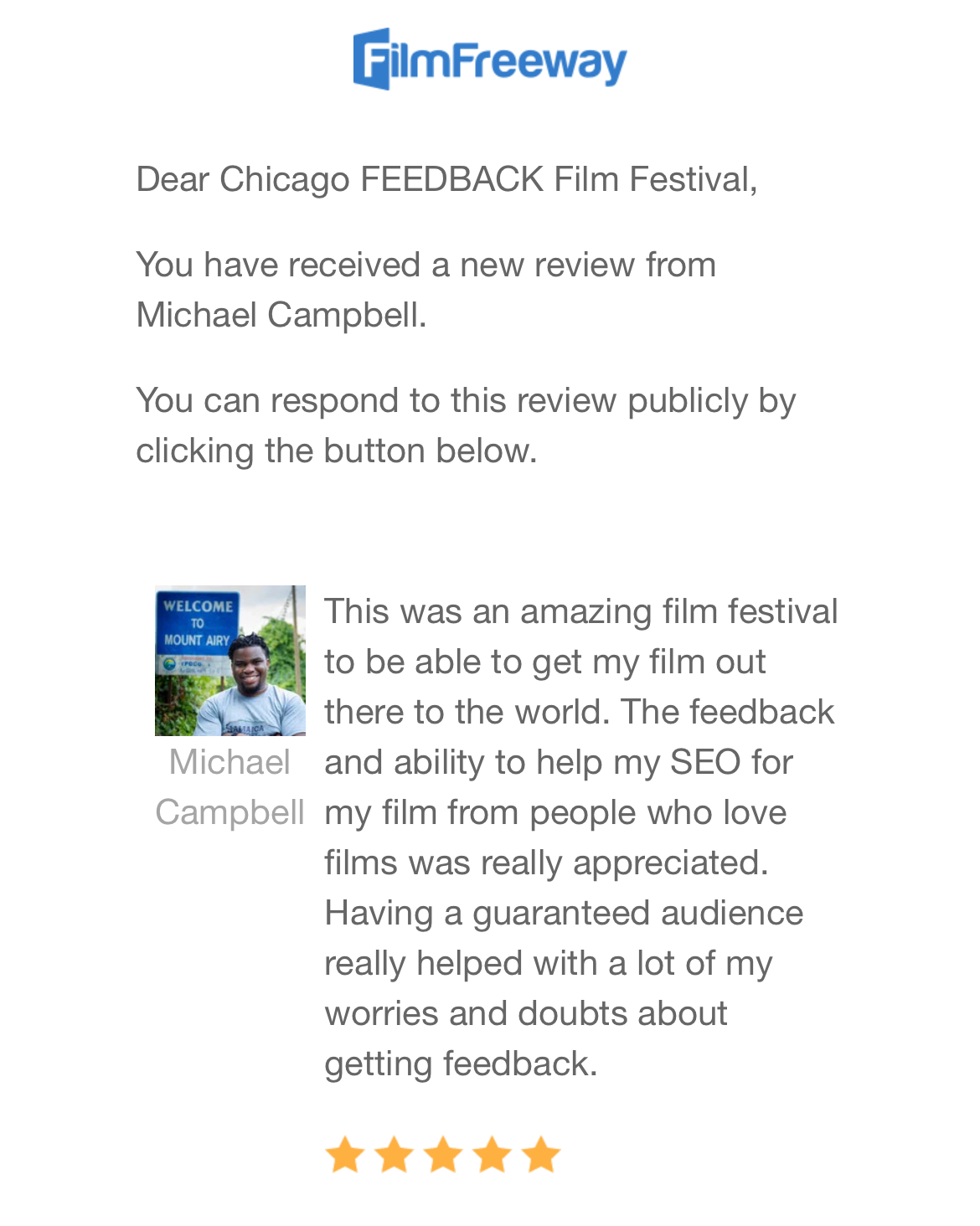980x1226 pixels.
Task: Click the name Michael under the photo
Action: point(230,762)
